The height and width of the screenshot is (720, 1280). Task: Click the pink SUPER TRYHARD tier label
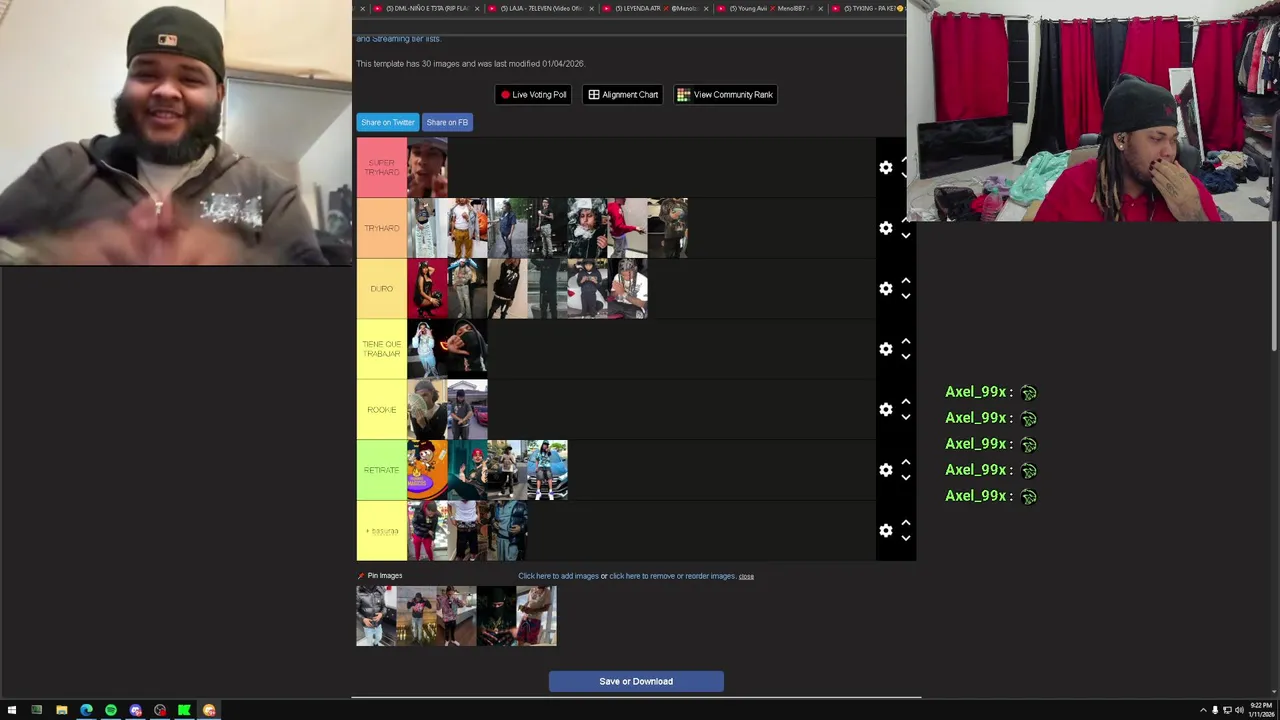pos(382,168)
